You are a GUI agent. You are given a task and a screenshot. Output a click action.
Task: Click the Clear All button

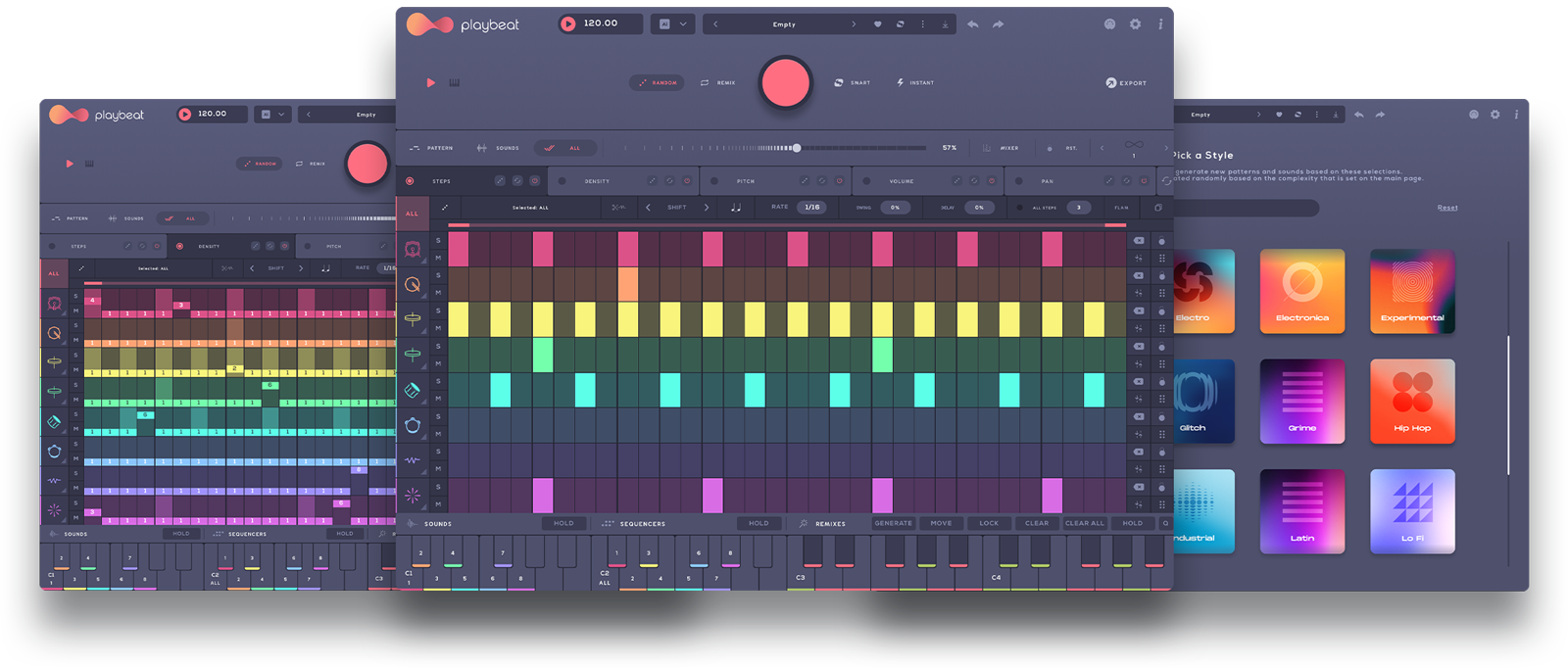[x=1084, y=523]
